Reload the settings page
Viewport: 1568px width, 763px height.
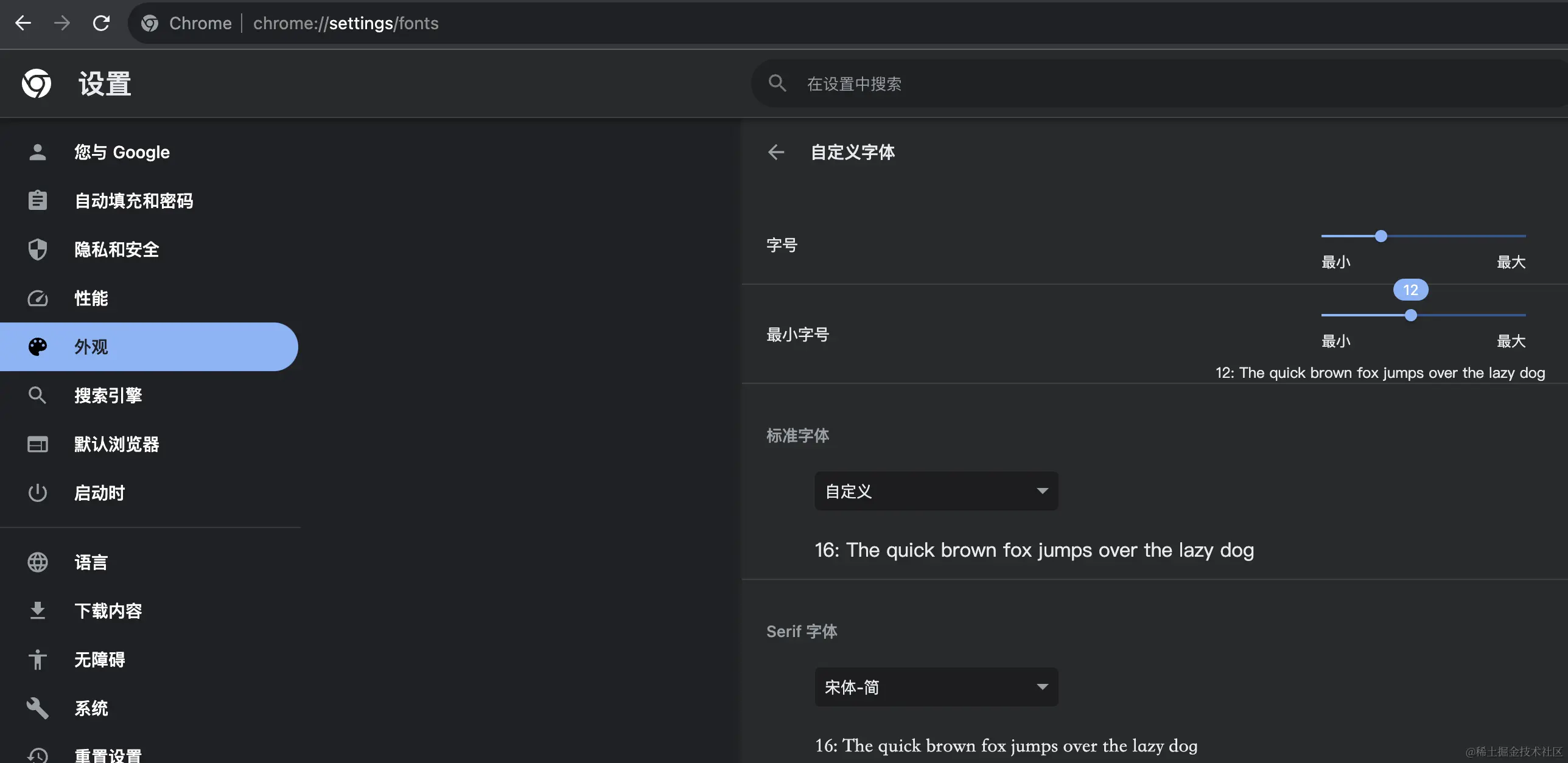[x=101, y=23]
